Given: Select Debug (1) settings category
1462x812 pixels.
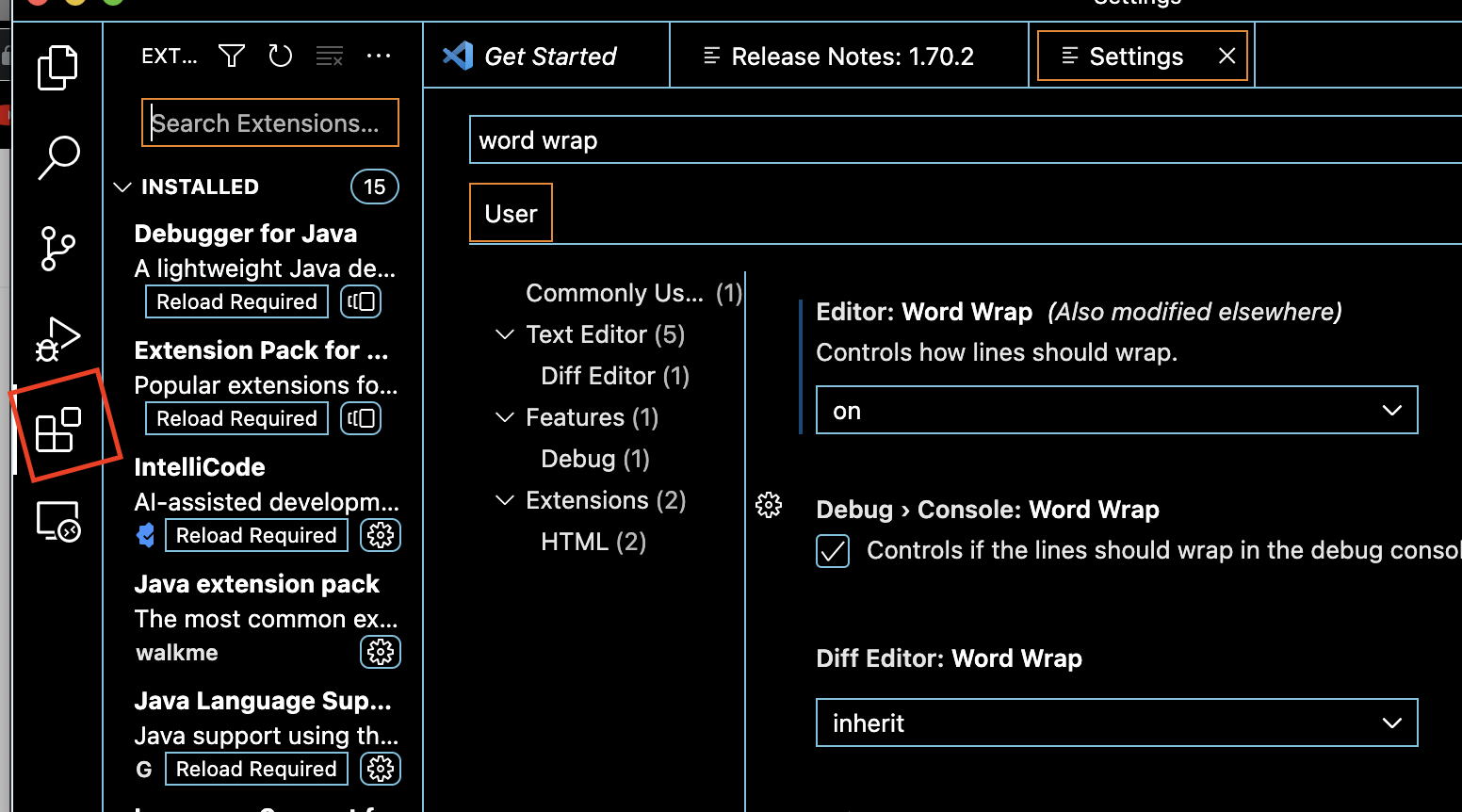Looking at the screenshot, I should tap(595, 459).
